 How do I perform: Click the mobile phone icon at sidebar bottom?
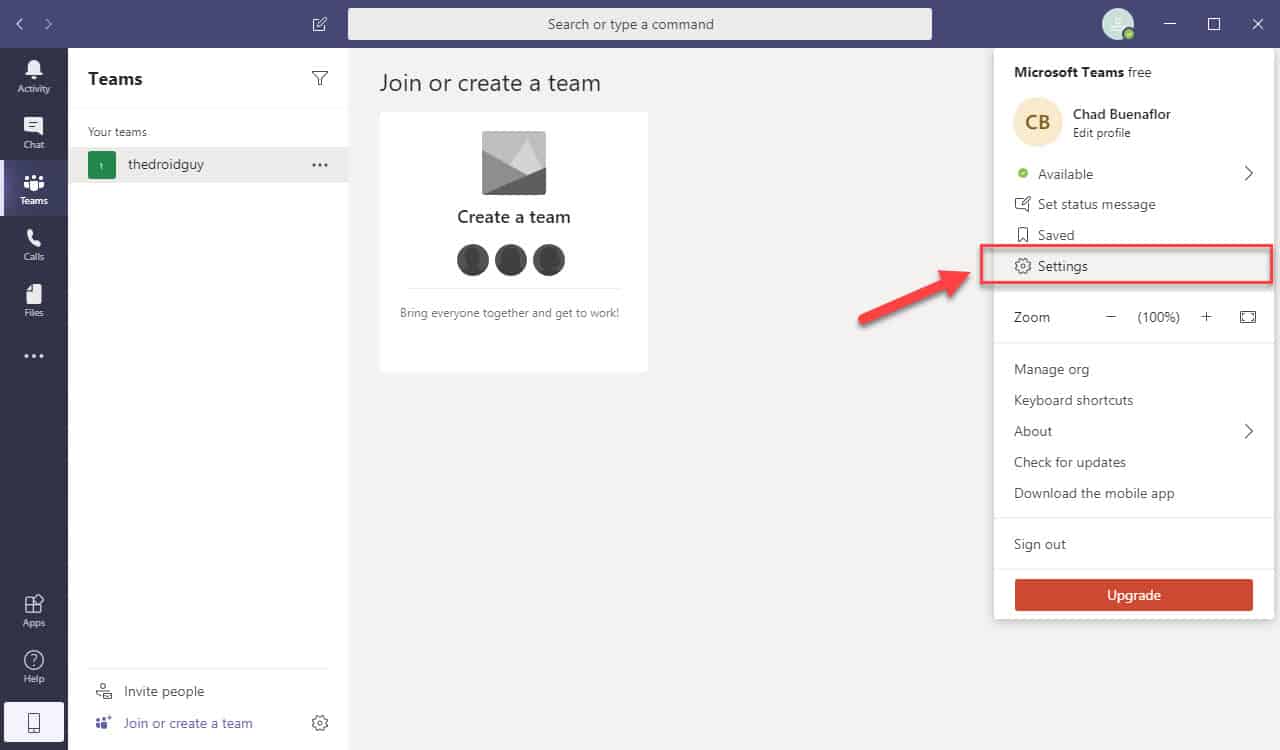[x=34, y=722]
